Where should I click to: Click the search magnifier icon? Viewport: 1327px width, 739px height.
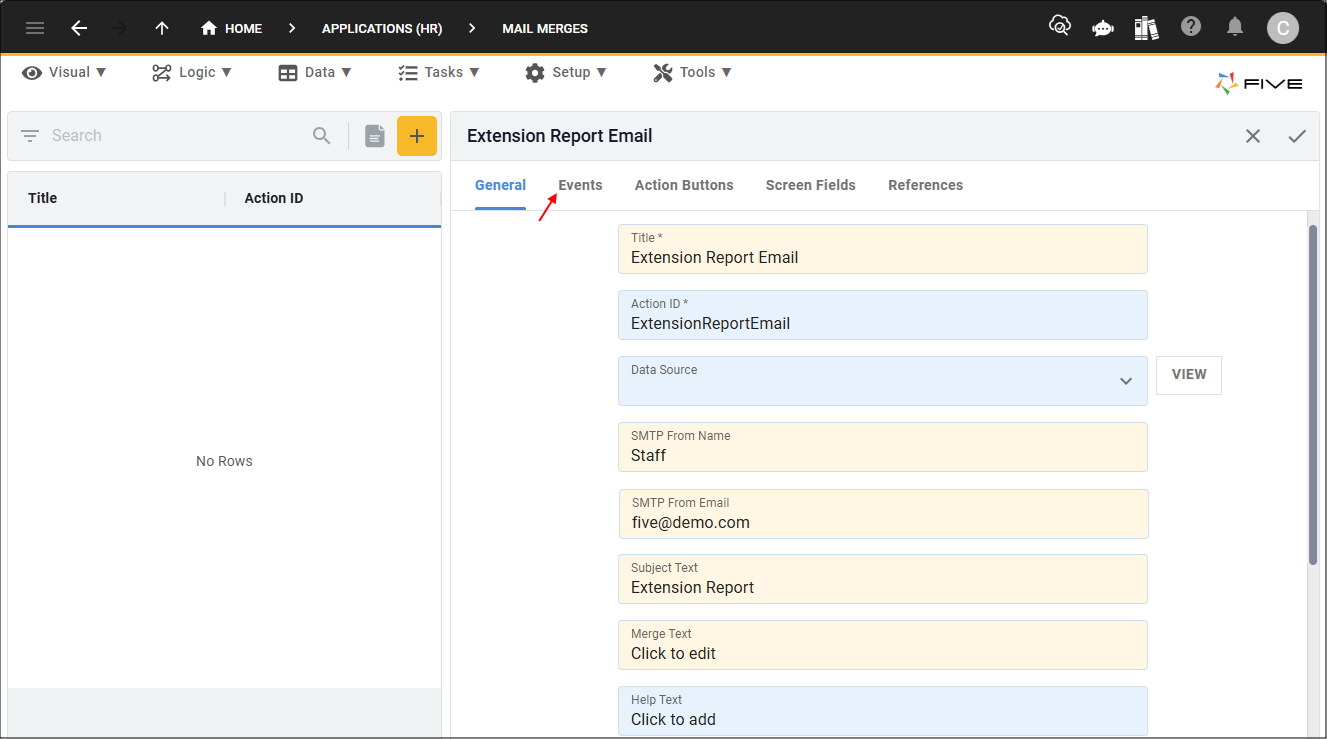pos(321,136)
